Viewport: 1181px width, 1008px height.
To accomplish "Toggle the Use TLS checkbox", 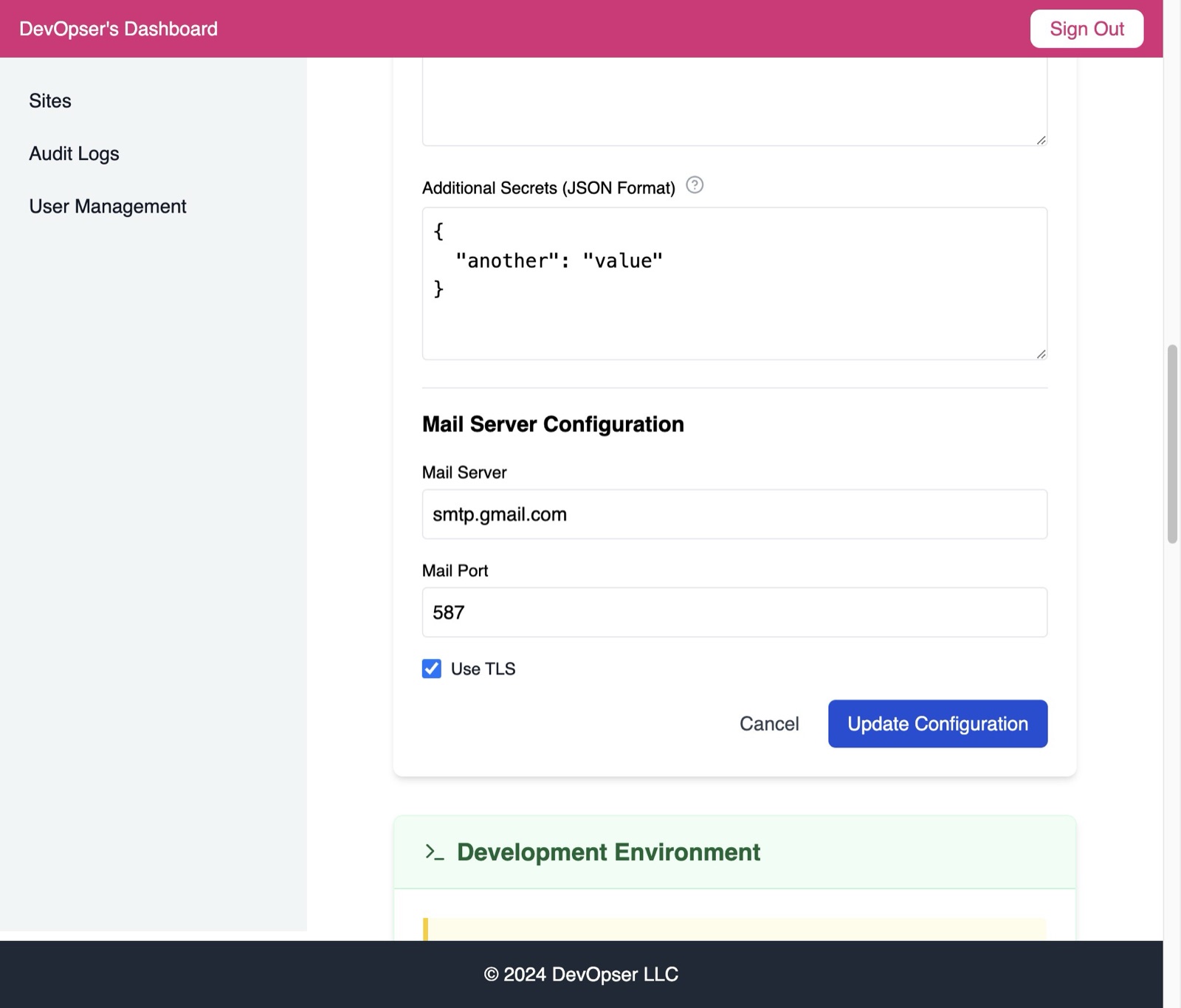I will [432, 669].
